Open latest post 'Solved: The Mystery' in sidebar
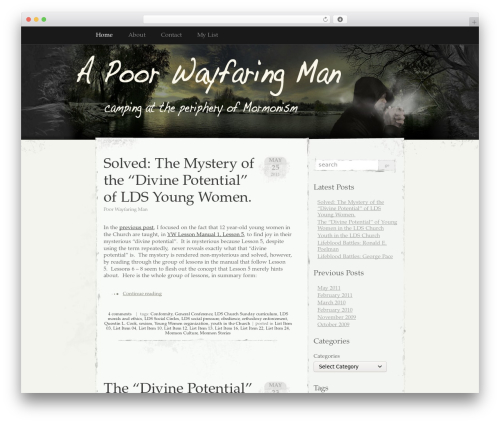The image size is (500, 423). click(x=350, y=208)
